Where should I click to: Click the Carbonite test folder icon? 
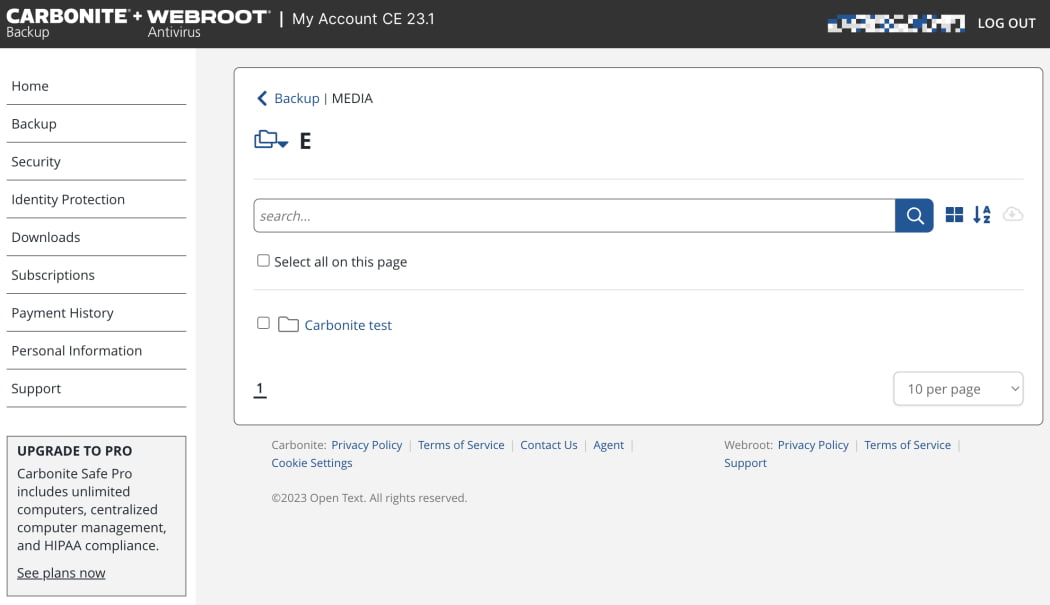point(288,325)
